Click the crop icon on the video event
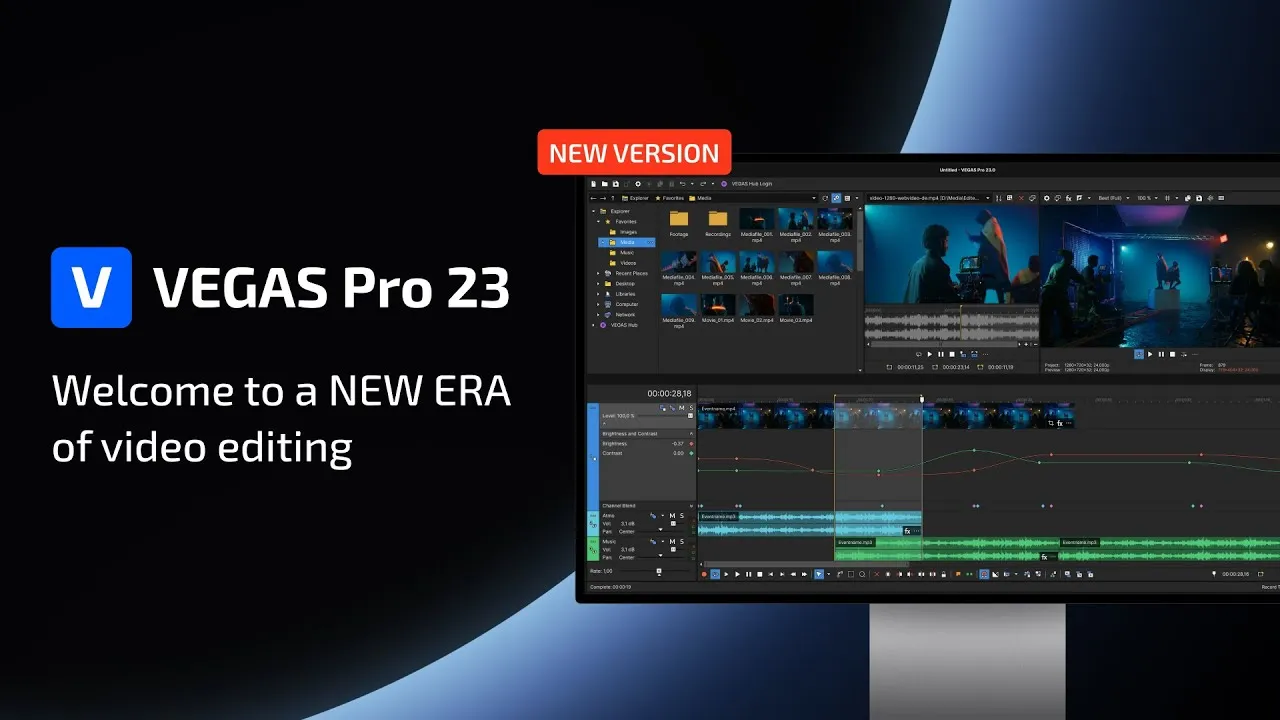The width and height of the screenshot is (1280, 720). (x=1050, y=423)
